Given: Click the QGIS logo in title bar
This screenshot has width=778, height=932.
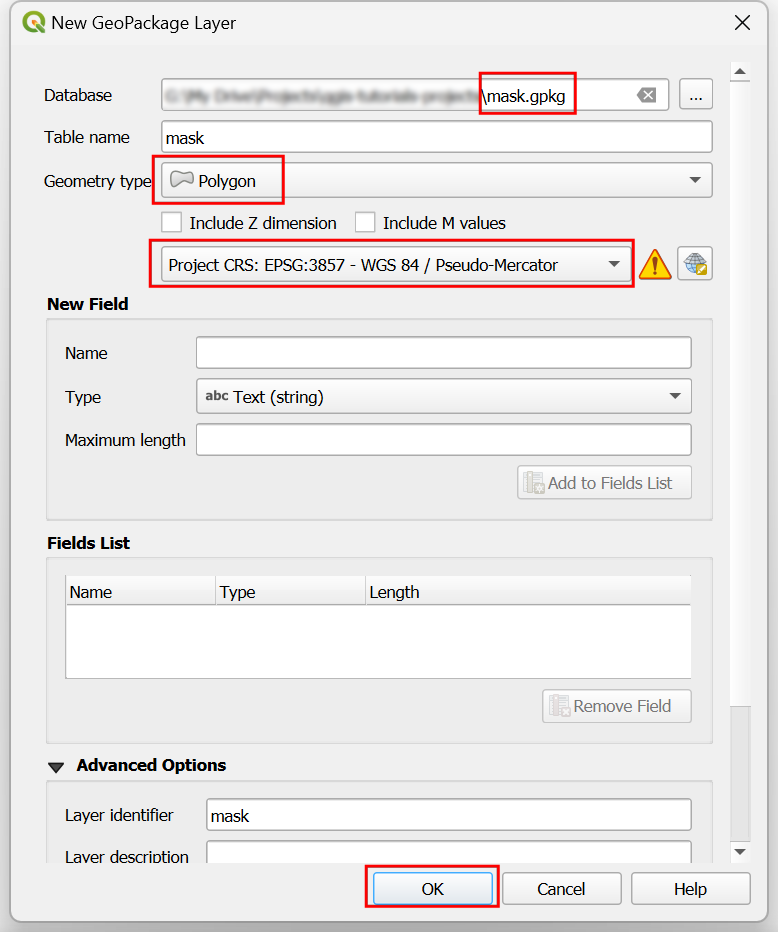Looking at the screenshot, I should coord(33,22).
